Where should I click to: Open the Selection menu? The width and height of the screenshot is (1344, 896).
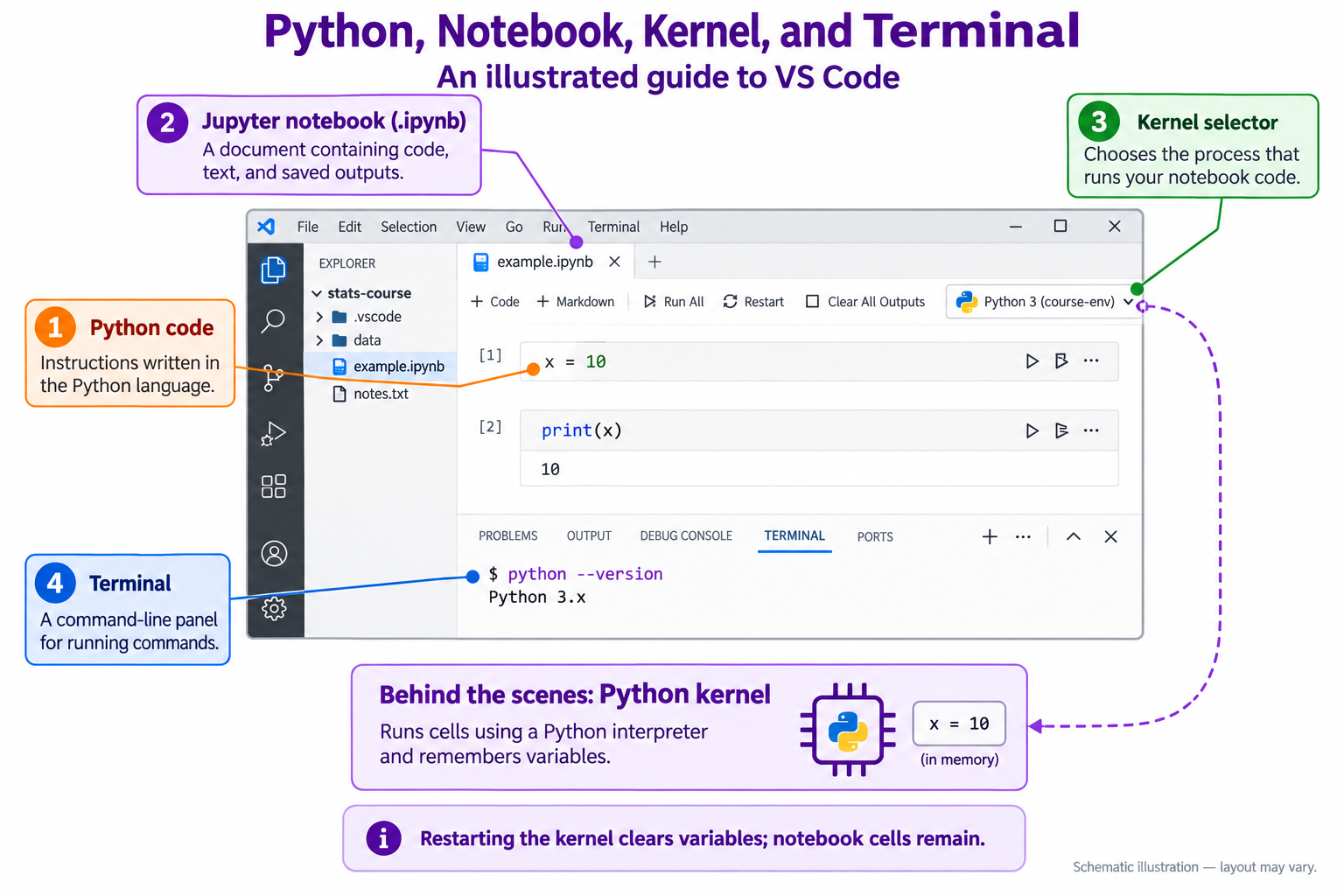coord(409,227)
